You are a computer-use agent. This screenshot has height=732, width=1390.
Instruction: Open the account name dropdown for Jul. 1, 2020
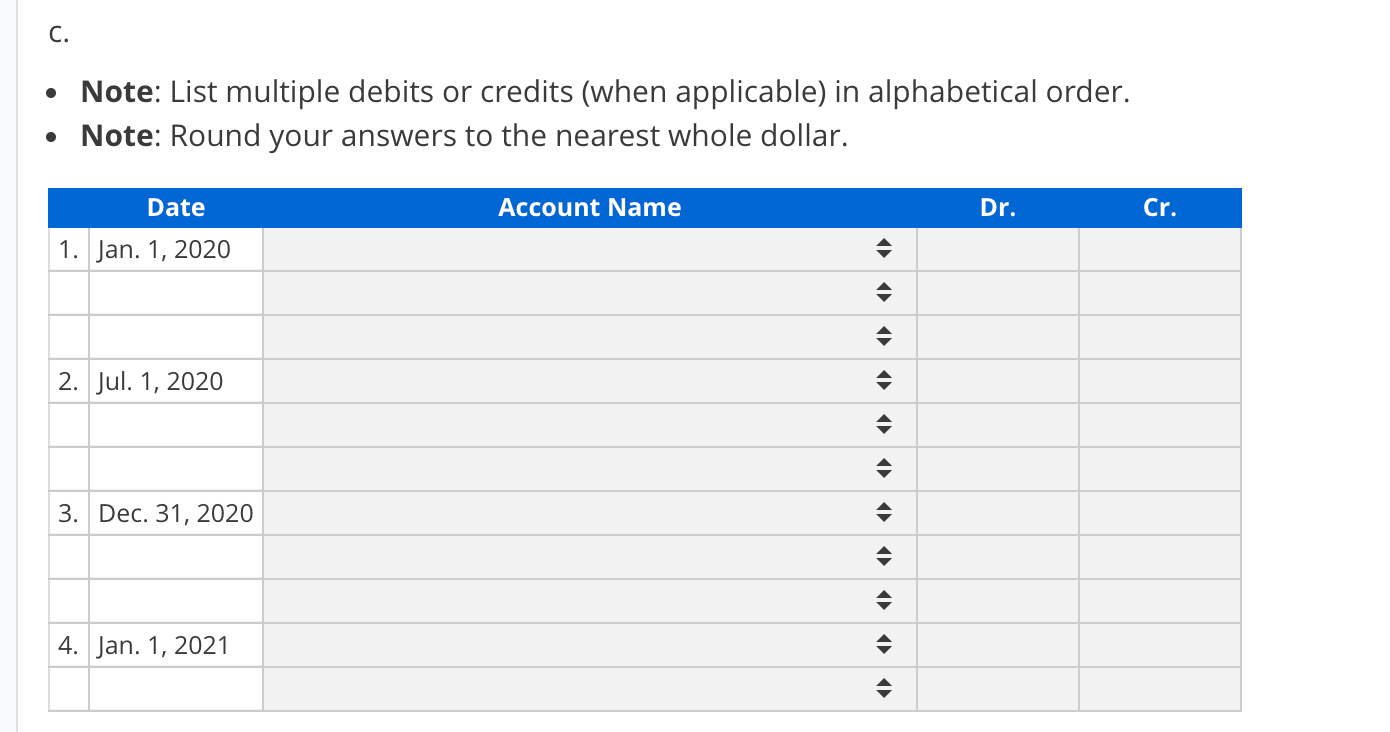(884, 381)
